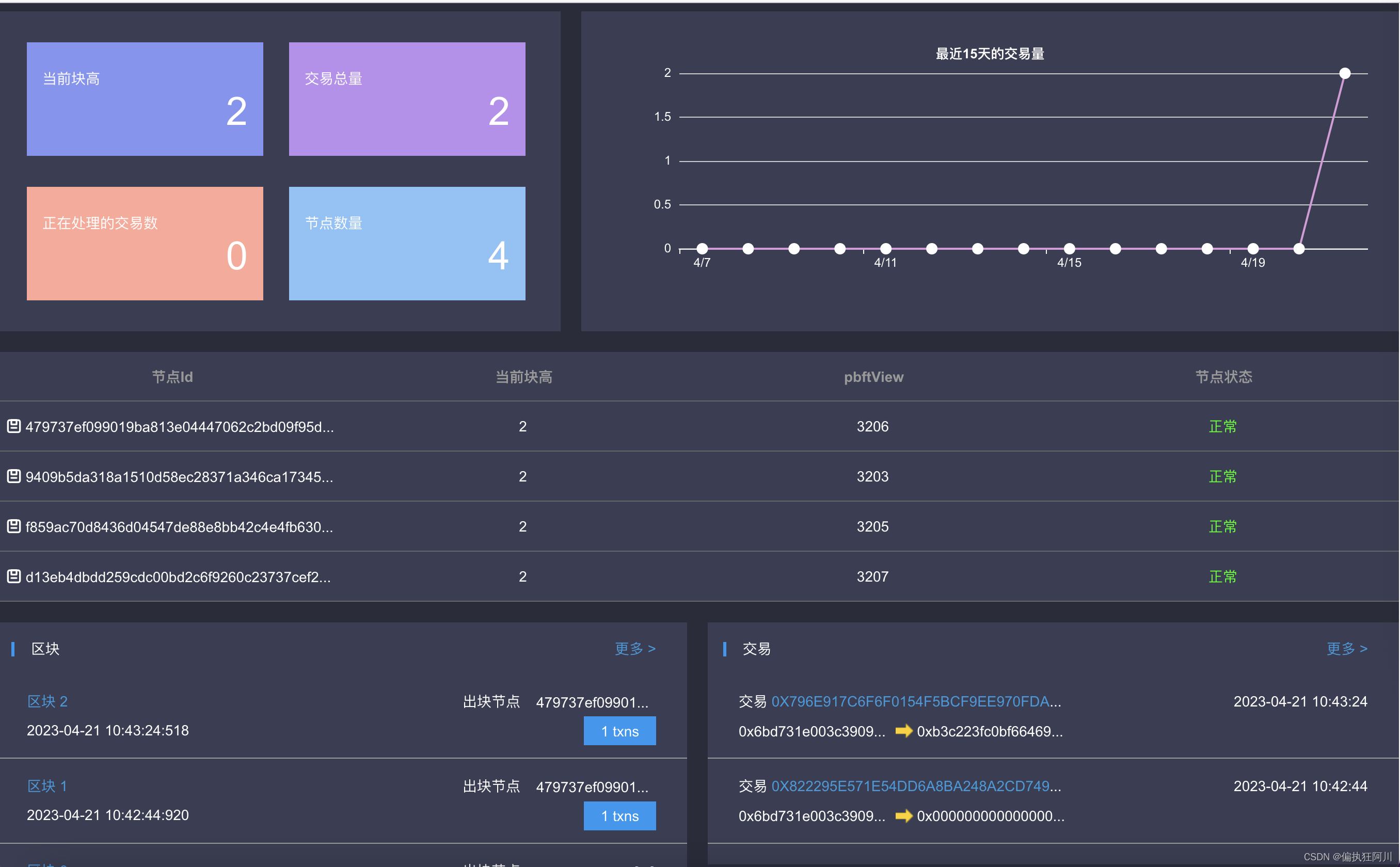
Task: Select the 节点数量 summary card
Action: coord(407,243)
